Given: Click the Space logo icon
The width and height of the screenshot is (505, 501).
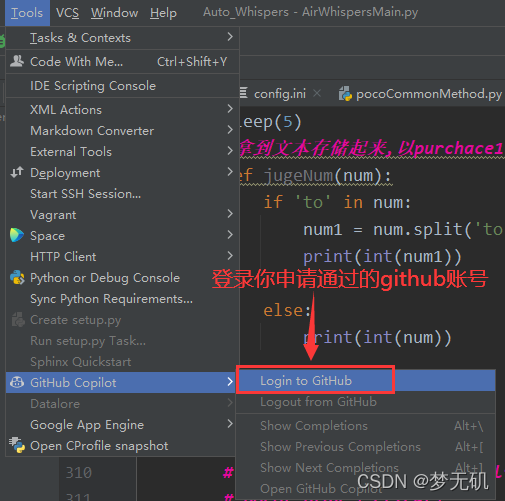Looking at the screenshot, I should coord(17,235).
